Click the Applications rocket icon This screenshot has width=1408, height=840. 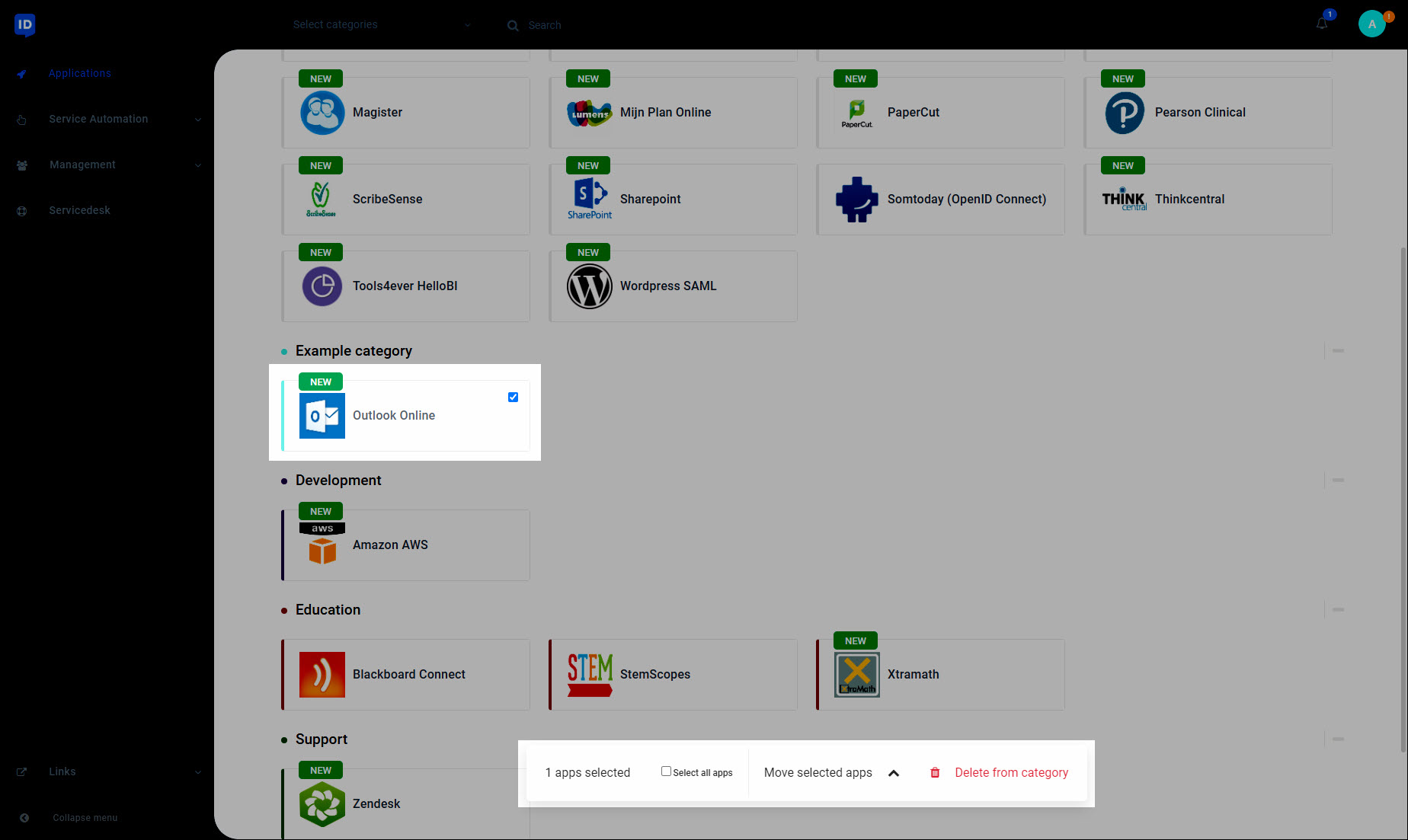(22, 74)
